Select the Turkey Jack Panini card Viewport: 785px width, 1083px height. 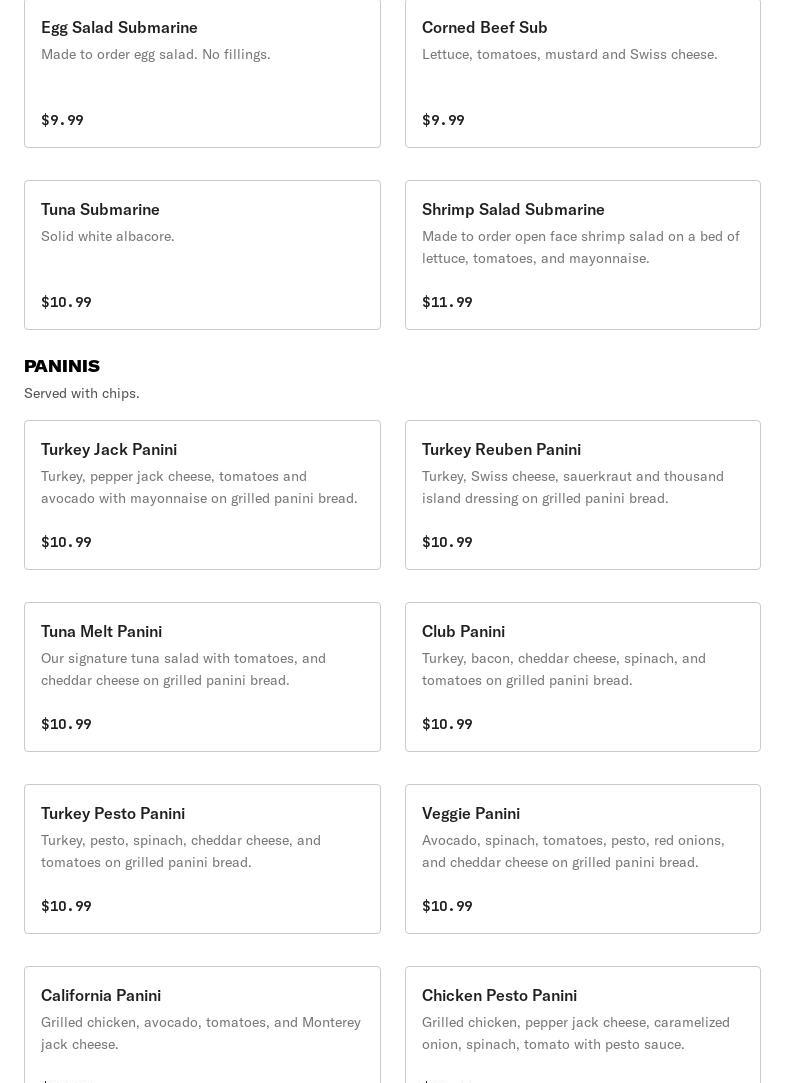tap(202, 495)
